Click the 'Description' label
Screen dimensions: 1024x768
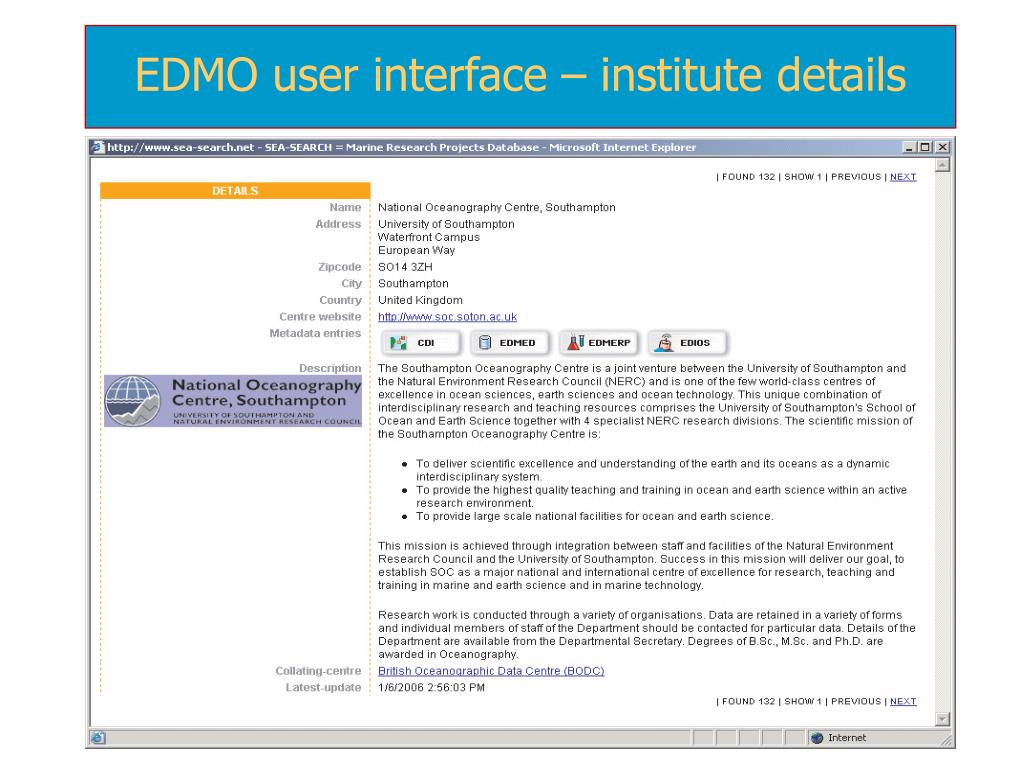330,368
